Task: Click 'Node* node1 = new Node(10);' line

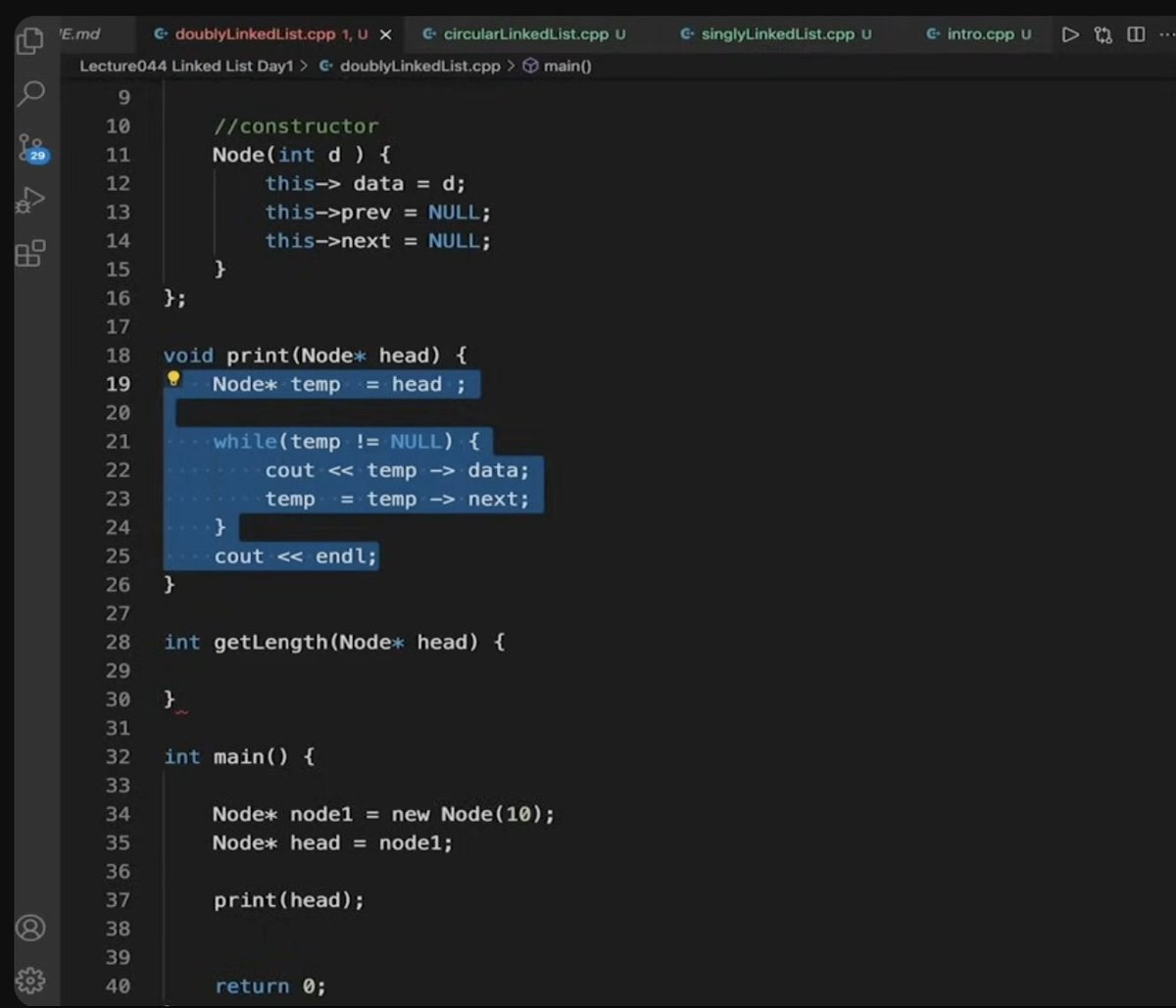Action: (x=384, y=814)
